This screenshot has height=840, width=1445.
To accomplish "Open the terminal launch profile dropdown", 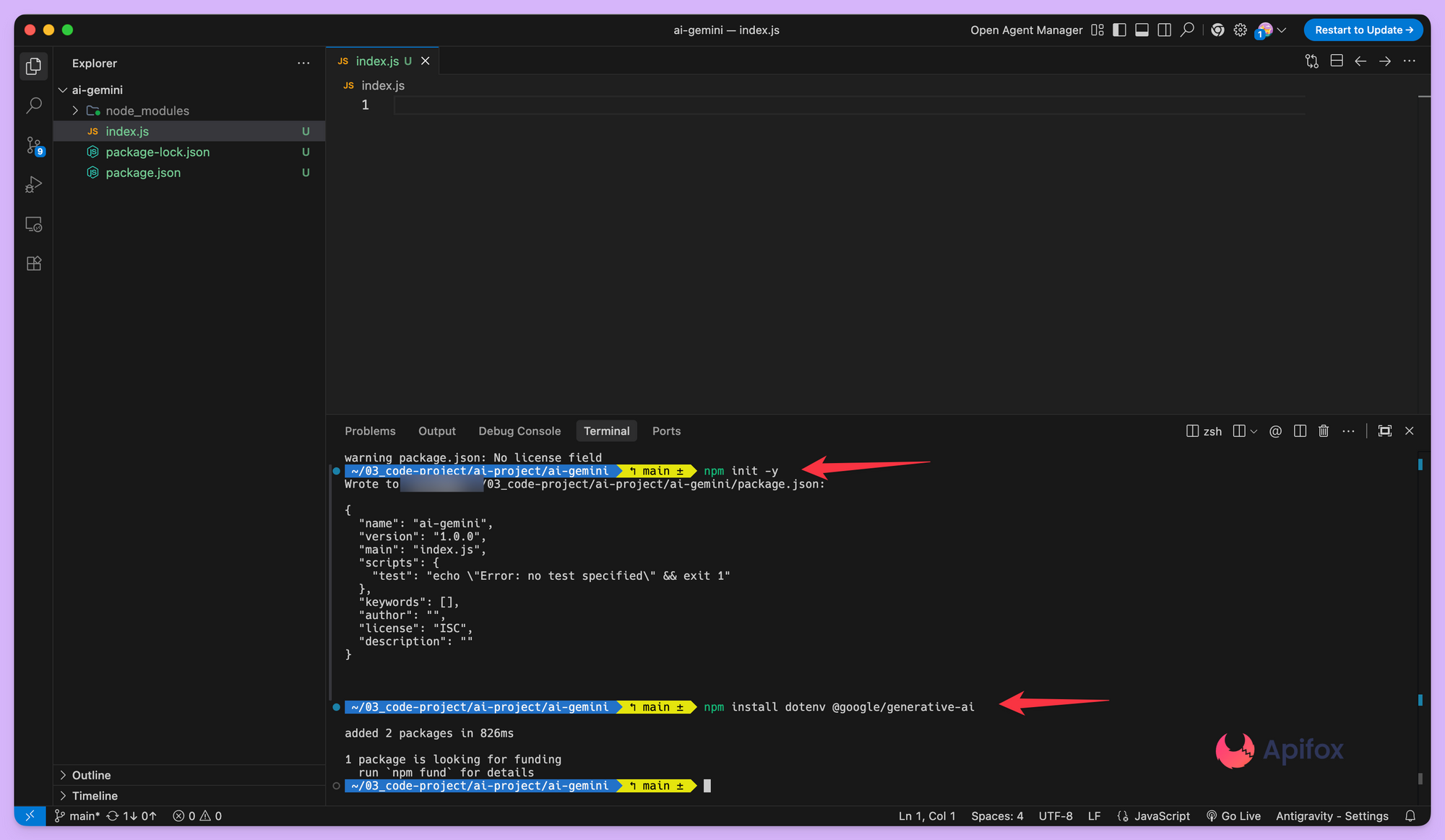I will click(x=1254, y=431).
